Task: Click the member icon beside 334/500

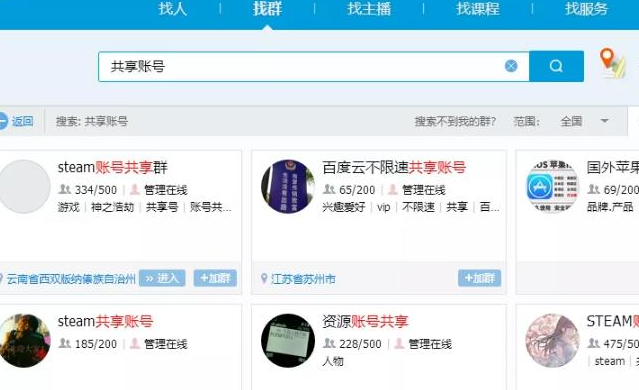Action: pyautogui.click(x=65, y=189)
